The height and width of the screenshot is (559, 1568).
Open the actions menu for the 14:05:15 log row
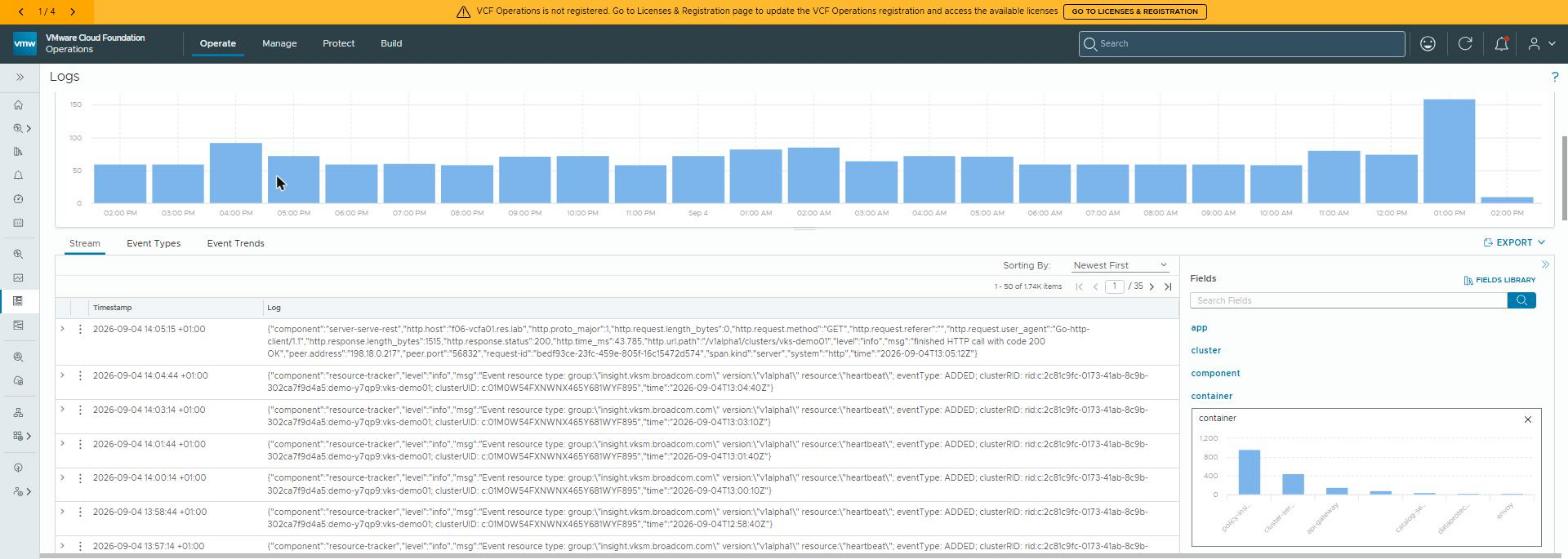(x=80, y=329)
